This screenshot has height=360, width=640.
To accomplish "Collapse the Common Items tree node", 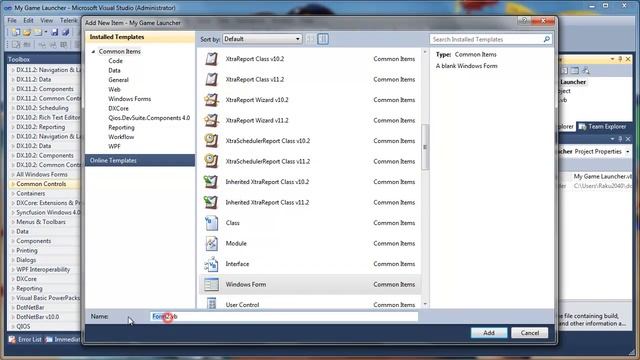I will [x=93, y=51].
